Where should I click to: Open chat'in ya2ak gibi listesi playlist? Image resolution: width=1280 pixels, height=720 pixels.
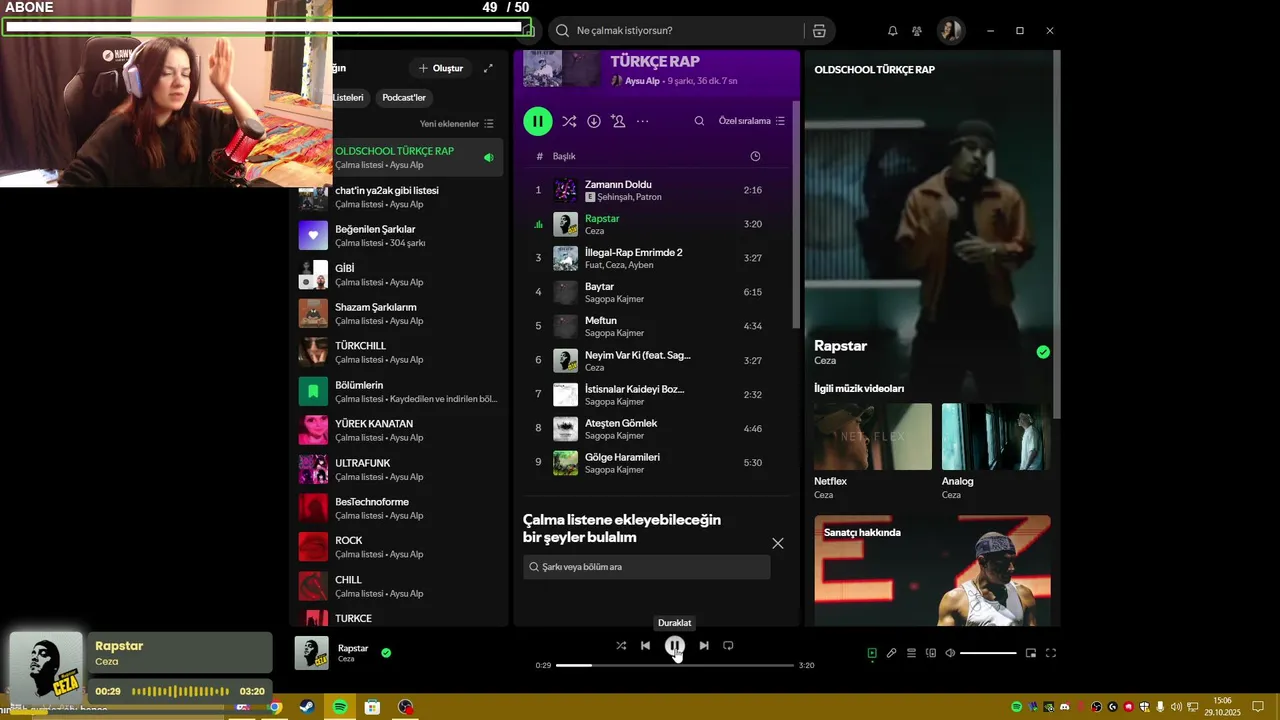click(400, 197)
